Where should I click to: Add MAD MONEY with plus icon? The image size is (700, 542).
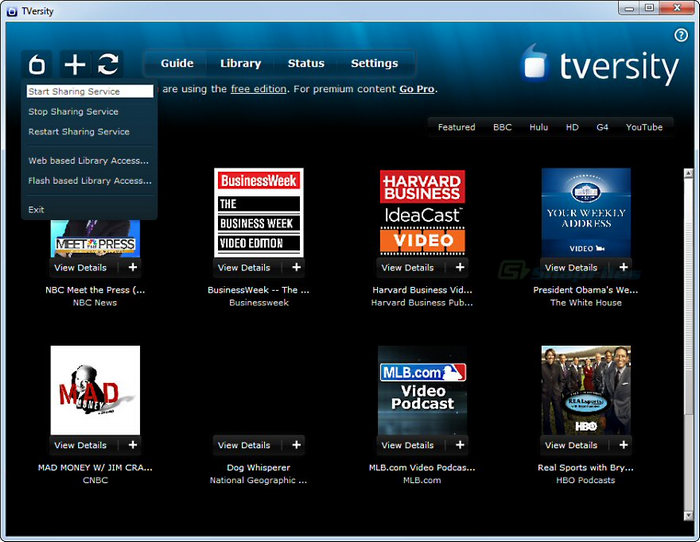133,445
